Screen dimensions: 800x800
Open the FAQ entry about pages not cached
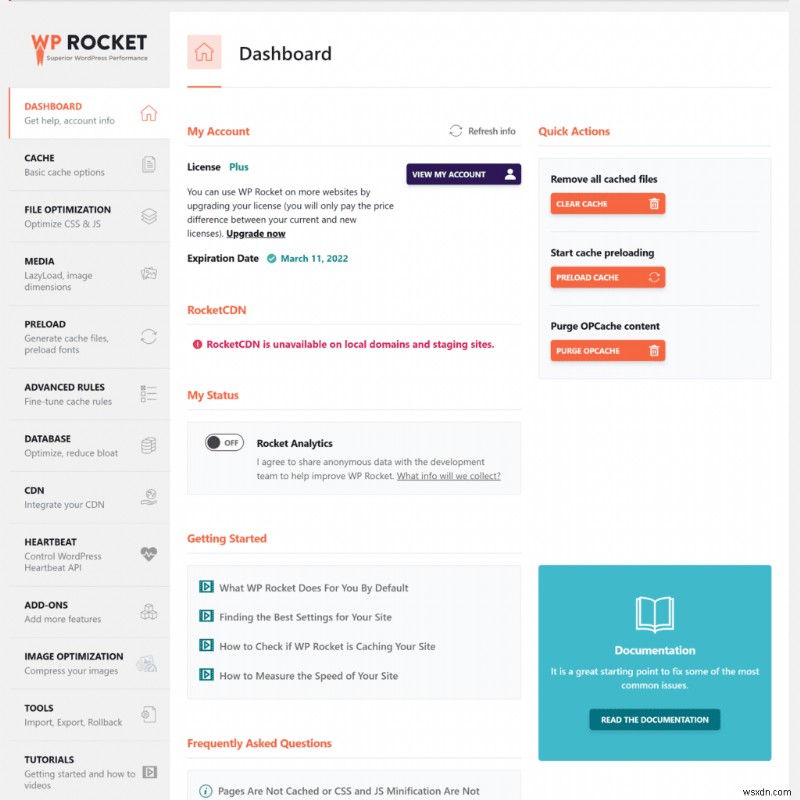click(x=350, y=790)
